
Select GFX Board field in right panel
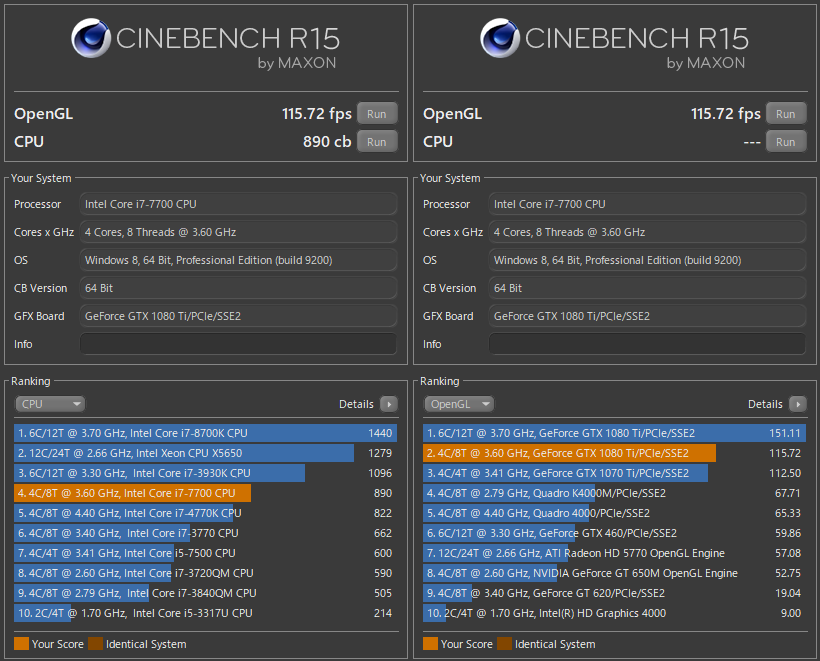point(647,316)
